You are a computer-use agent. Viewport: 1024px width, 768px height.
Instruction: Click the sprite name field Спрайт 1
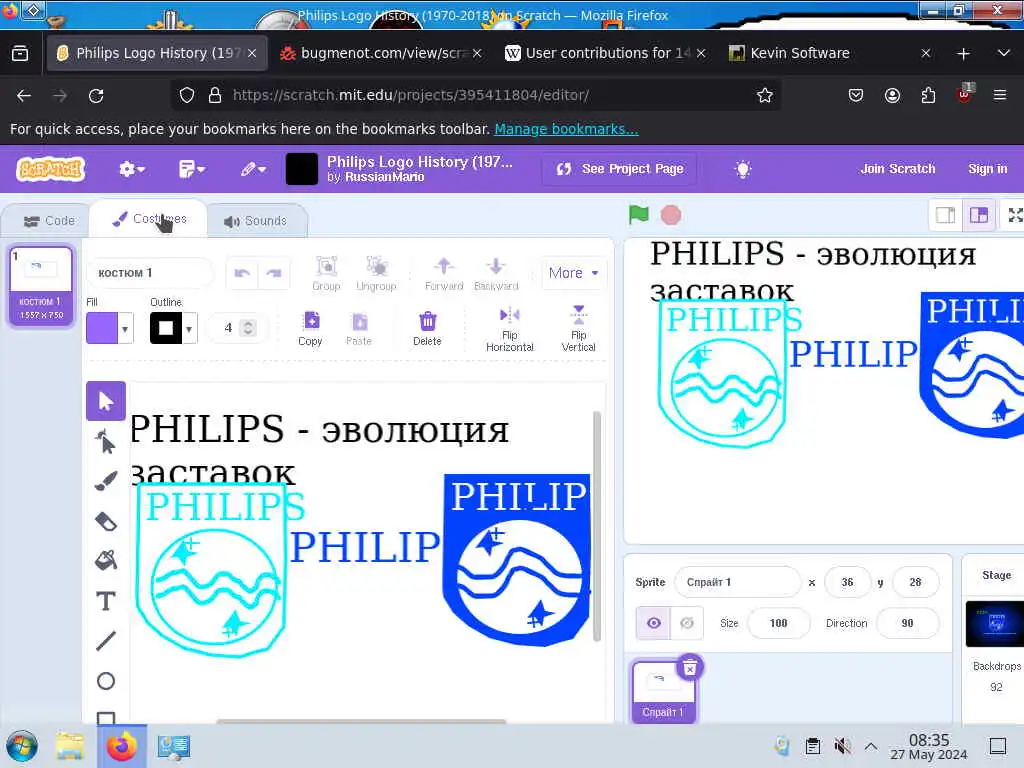737,582
